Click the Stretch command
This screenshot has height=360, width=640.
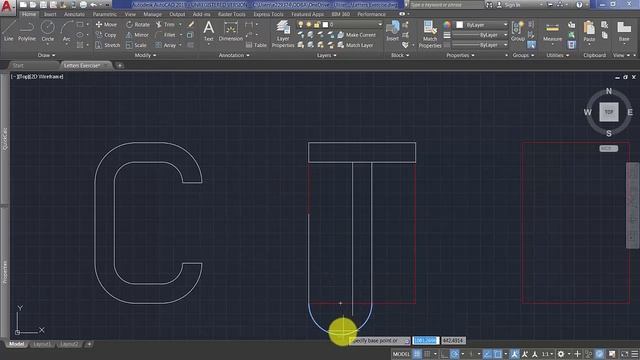(x=108, y=45)
